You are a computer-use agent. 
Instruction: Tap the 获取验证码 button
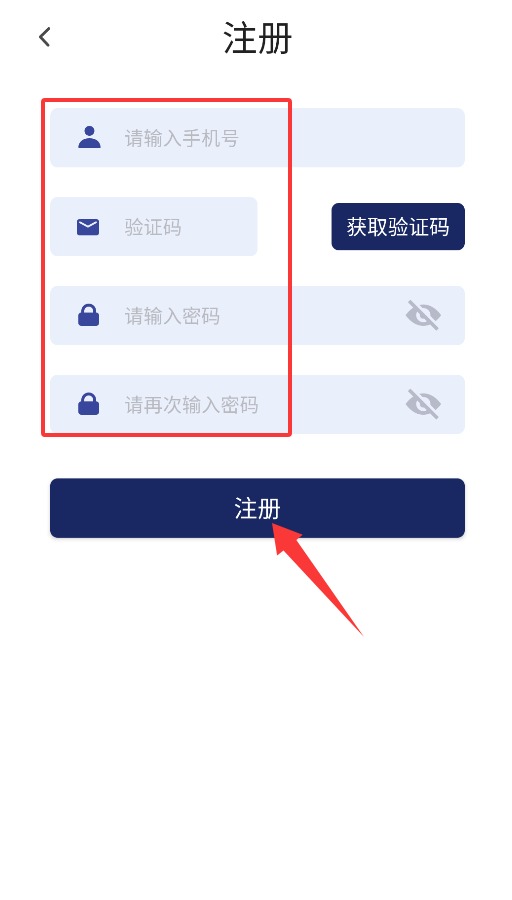click(x=398, y=227)
